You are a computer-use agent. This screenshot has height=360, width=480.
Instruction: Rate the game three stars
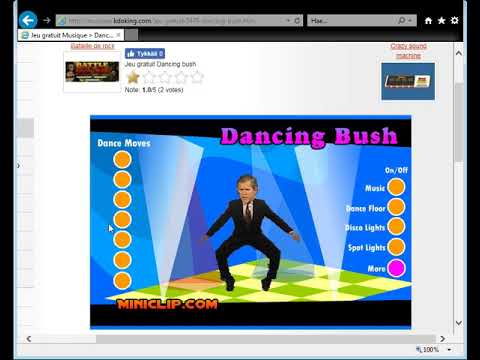[x=165, y=77]
